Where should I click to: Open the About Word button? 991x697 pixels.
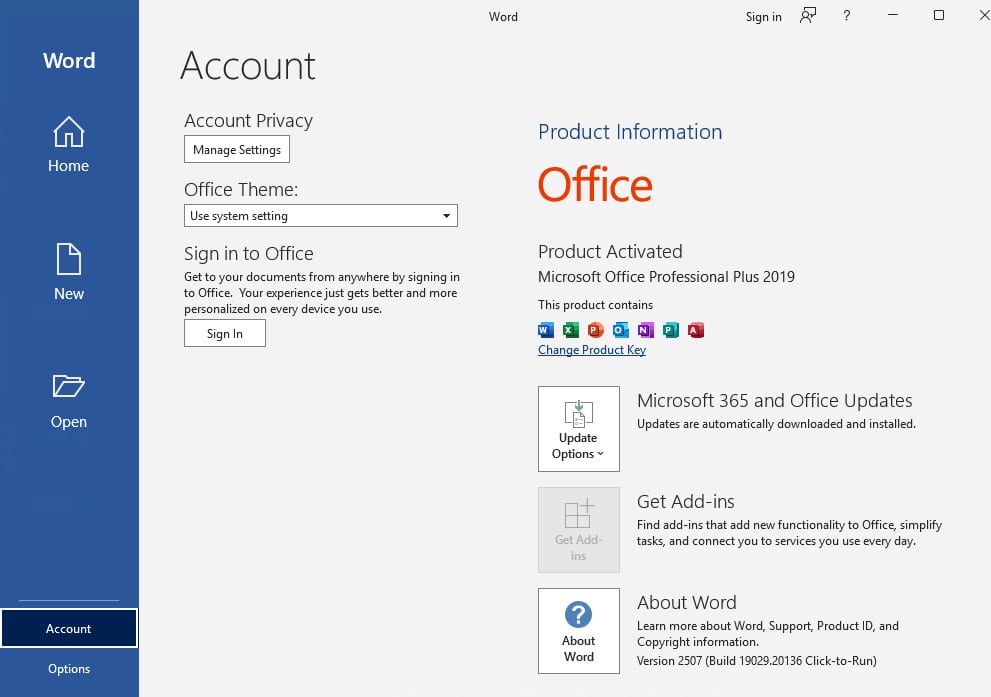point(578,631)
